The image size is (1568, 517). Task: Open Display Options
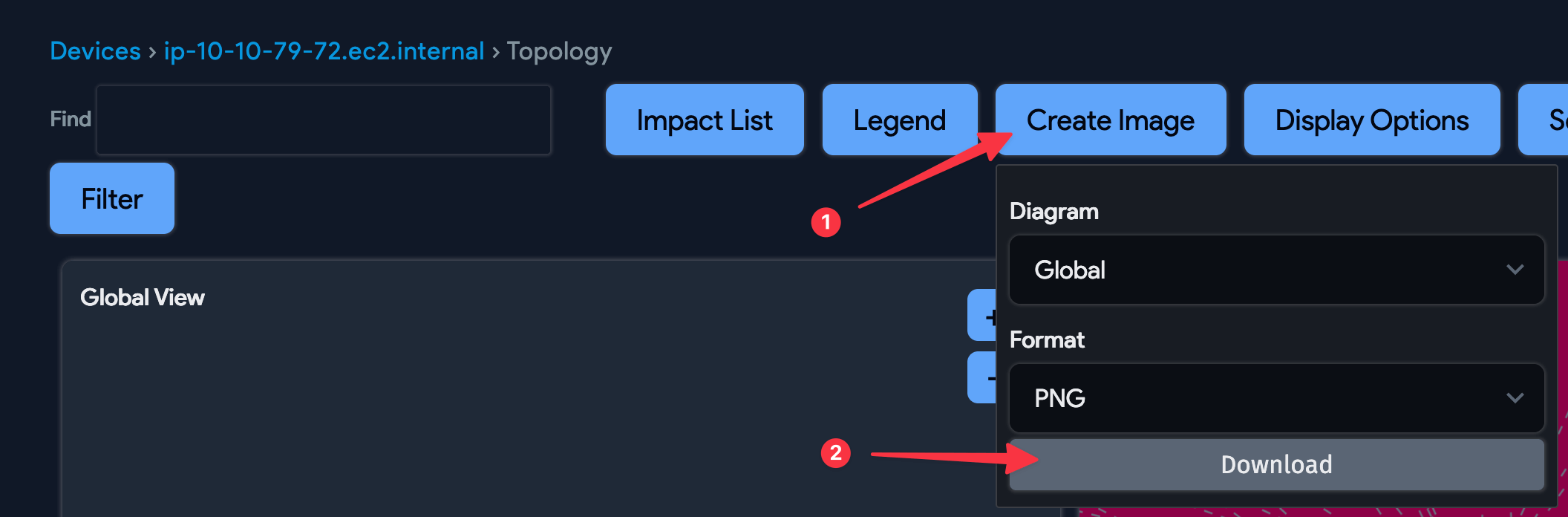pyautogui.click(x=1371, y=120)
